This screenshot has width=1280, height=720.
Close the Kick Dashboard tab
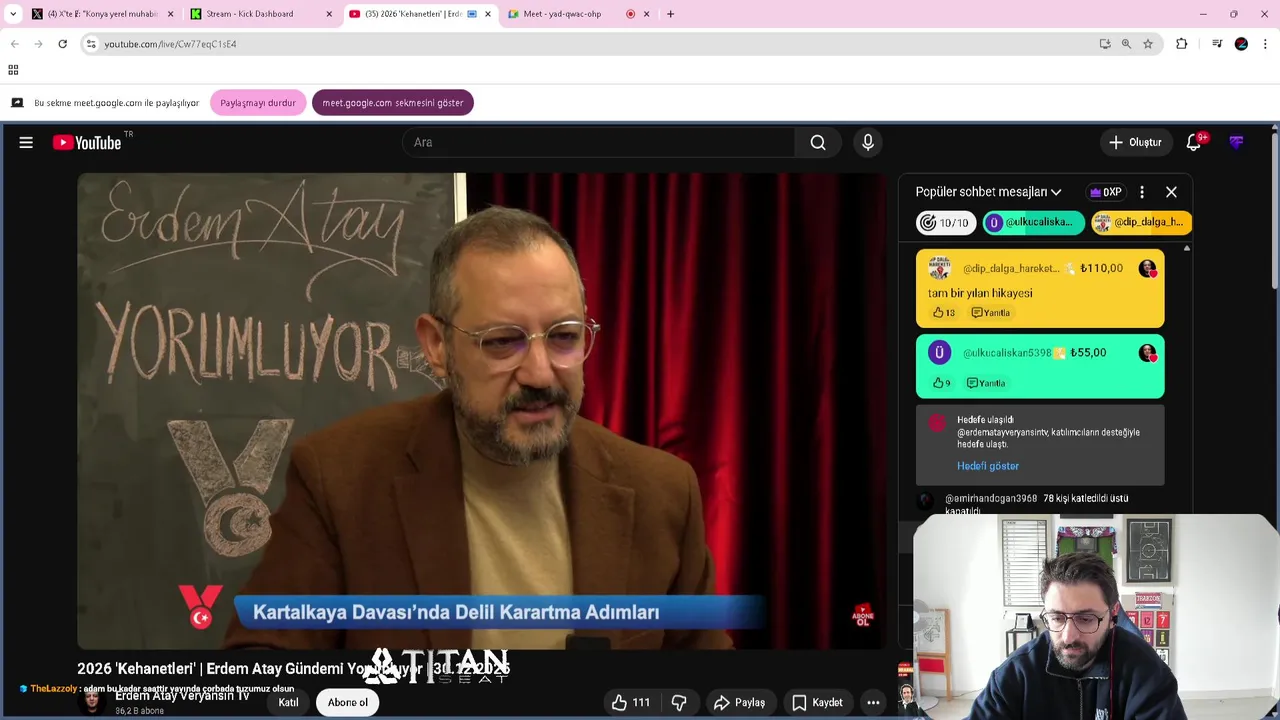pos(329,14)
